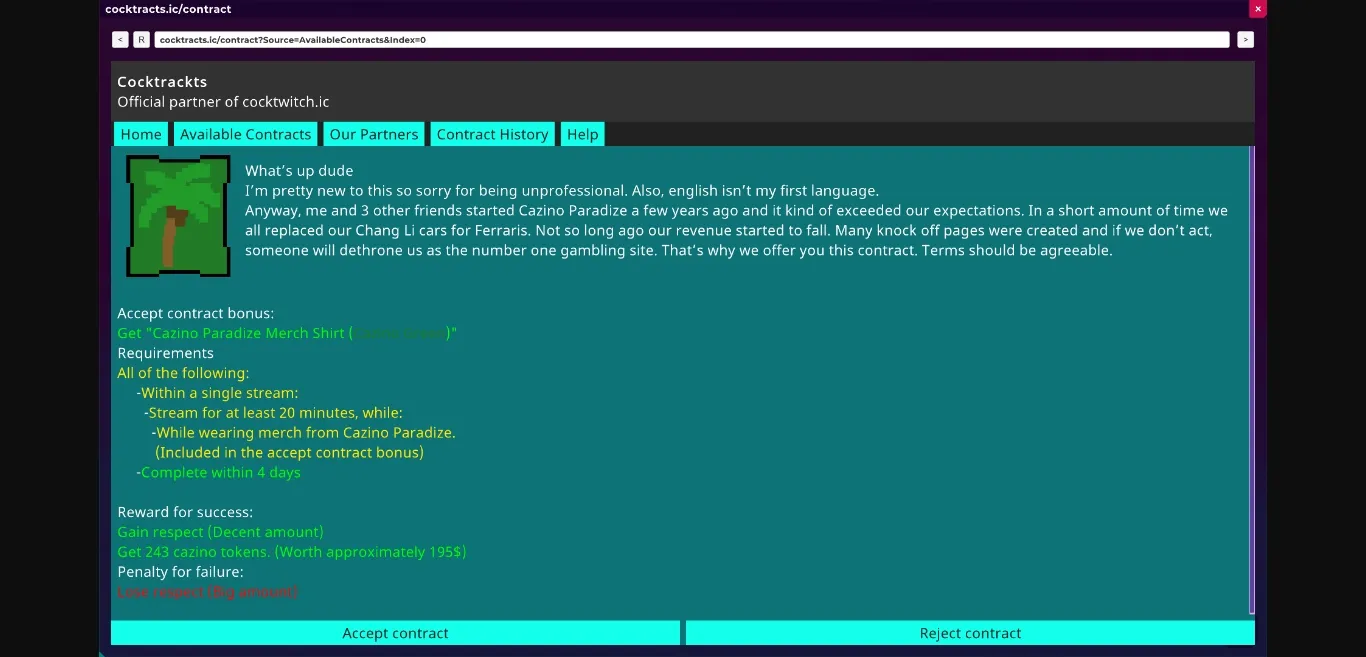The image size is (1366, 657).
Task: Click the forward navigation arrow
Action: pos(1246,39)
